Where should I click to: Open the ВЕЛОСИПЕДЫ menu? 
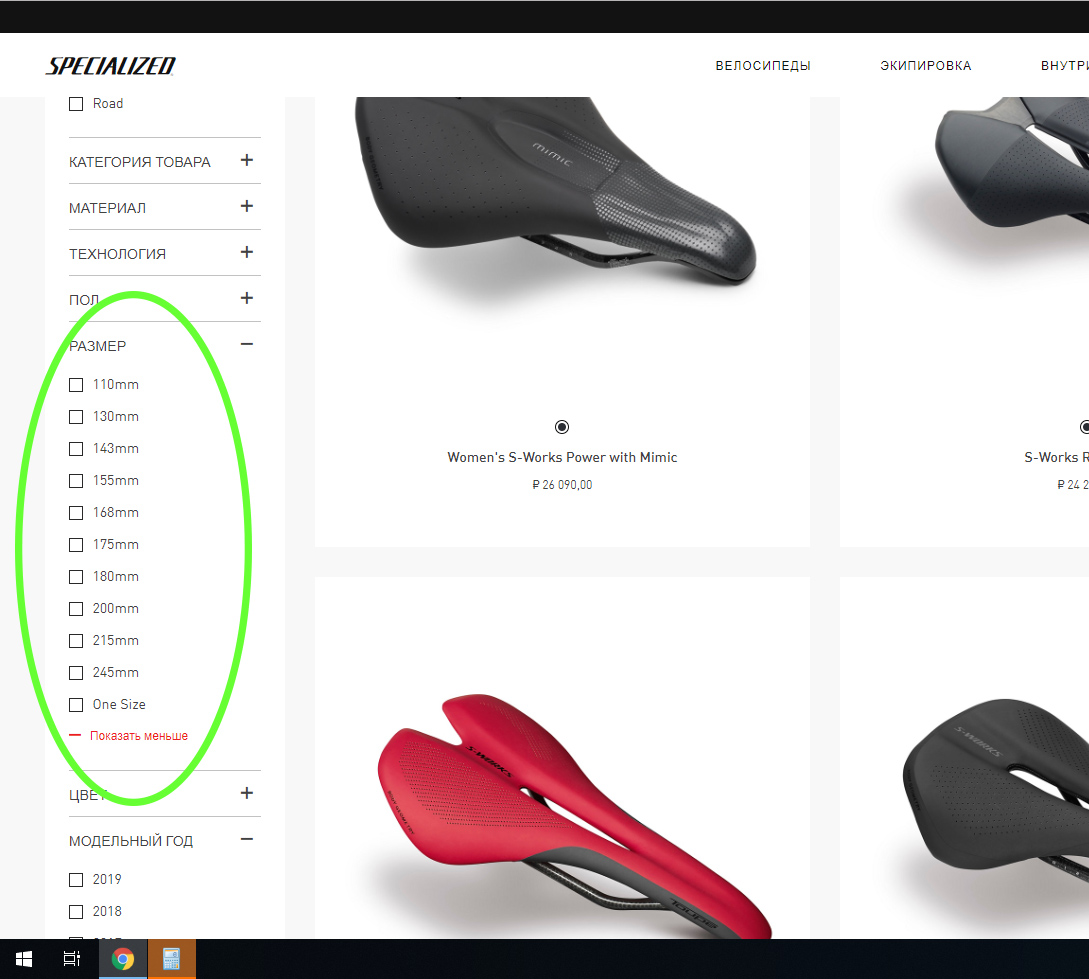(x=762, y=66)
